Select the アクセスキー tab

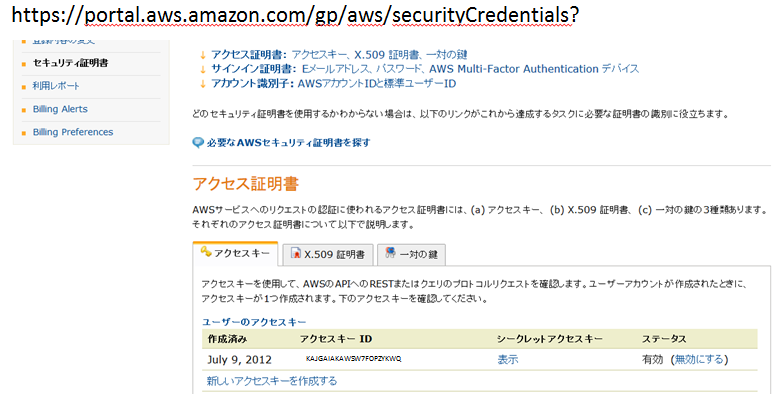click(235, 254)
